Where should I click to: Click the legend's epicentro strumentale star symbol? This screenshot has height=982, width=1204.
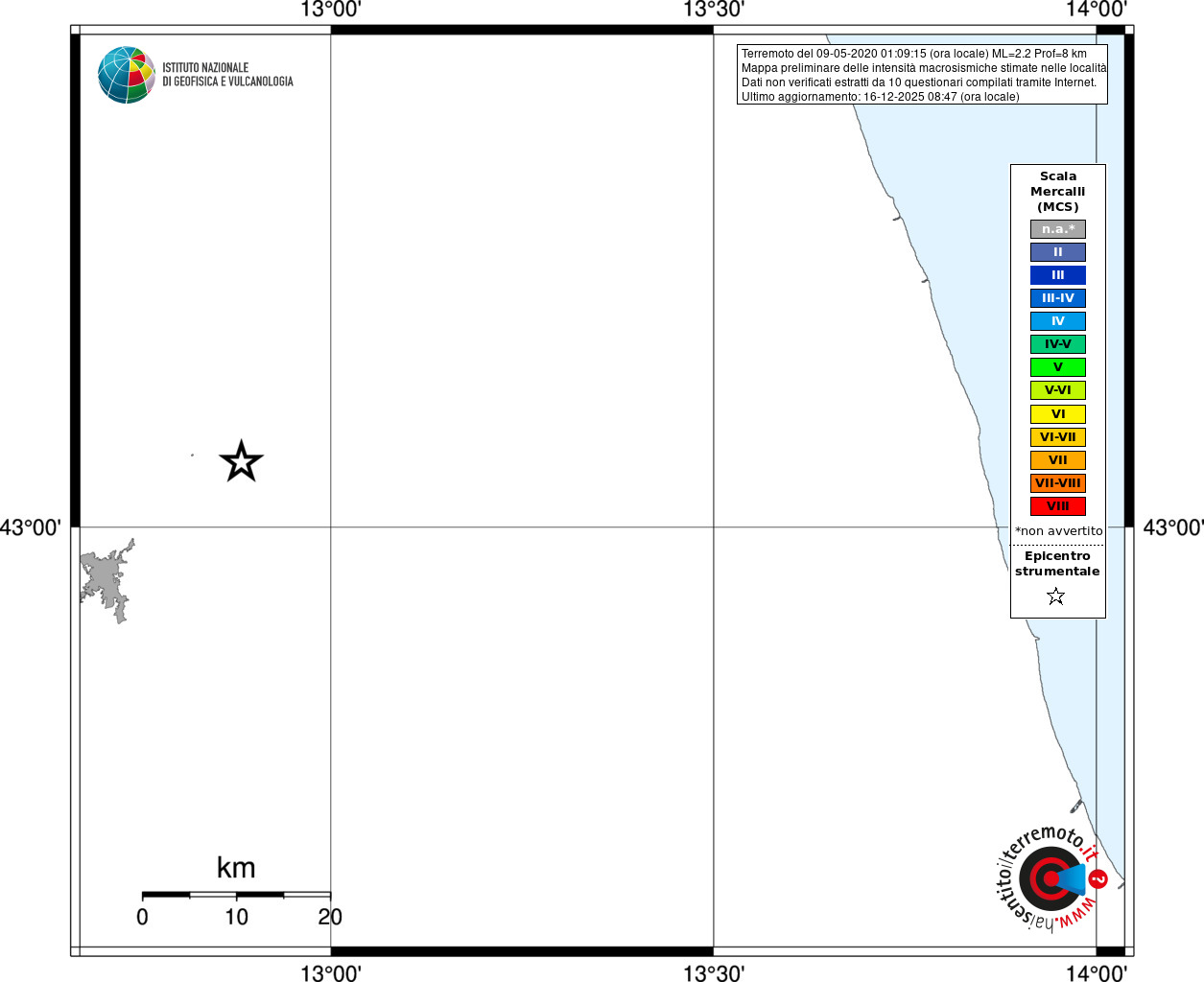(x=1056, y=596)
